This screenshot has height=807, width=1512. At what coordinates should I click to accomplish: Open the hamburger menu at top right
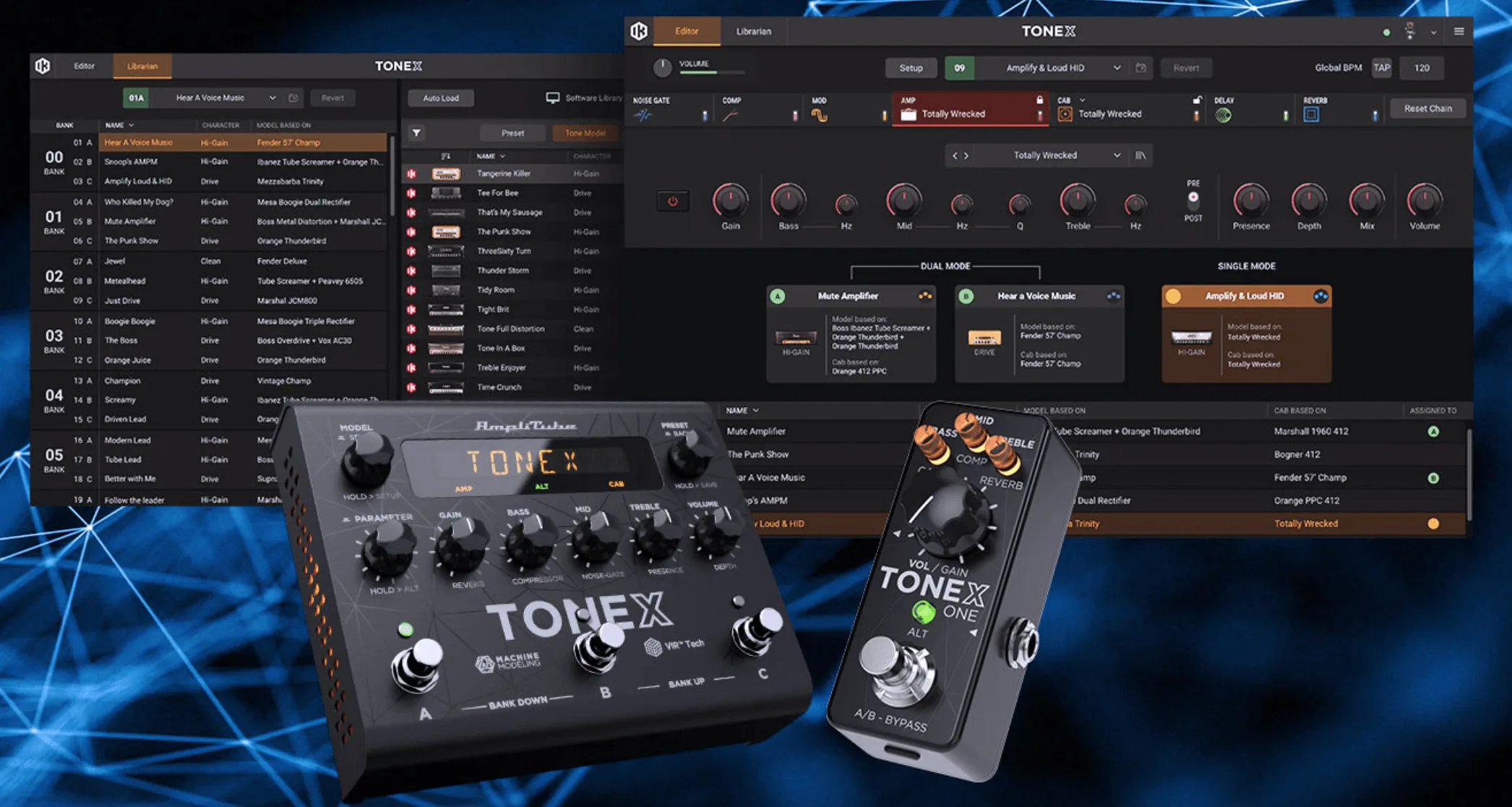1459,31
